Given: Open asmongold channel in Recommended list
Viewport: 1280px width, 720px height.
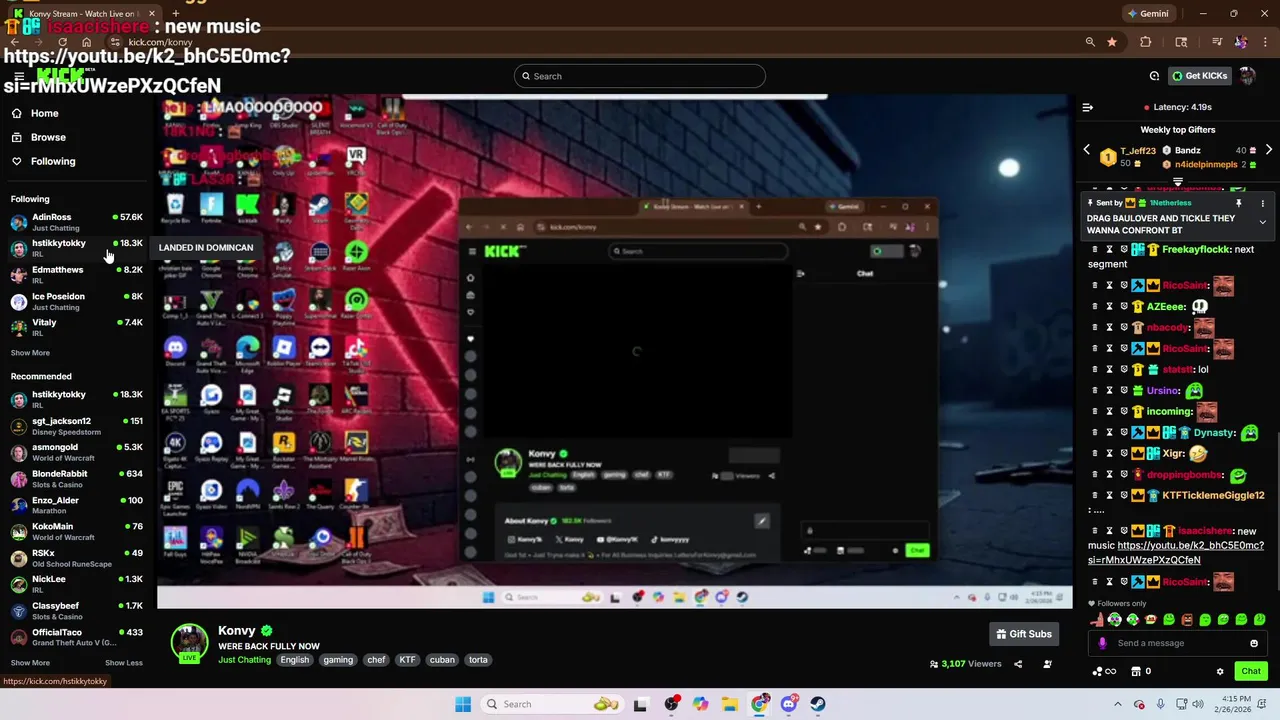Looking at the screenshot, I should (76, 452).
